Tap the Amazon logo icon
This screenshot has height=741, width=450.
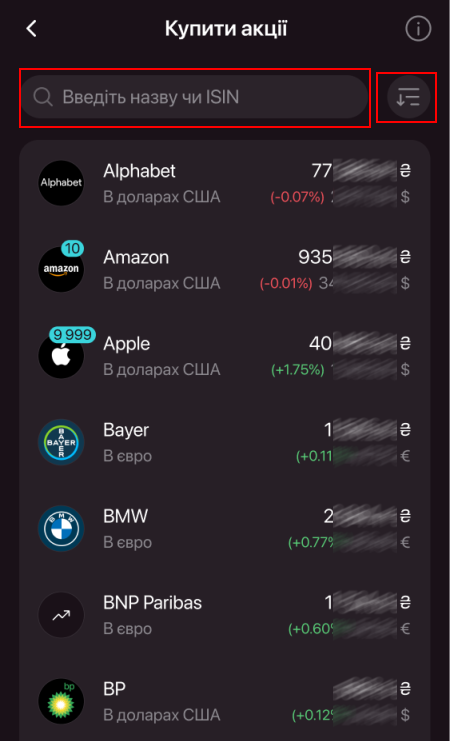coord(61,269)
